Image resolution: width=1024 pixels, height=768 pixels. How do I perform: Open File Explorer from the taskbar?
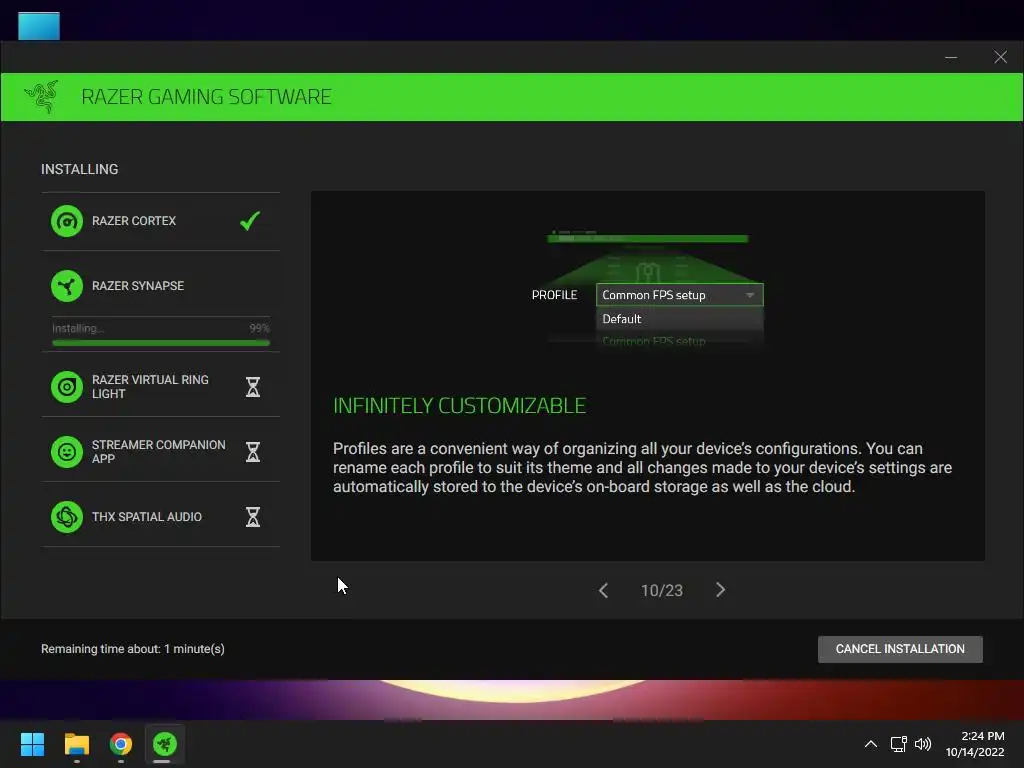click(76, 744)
